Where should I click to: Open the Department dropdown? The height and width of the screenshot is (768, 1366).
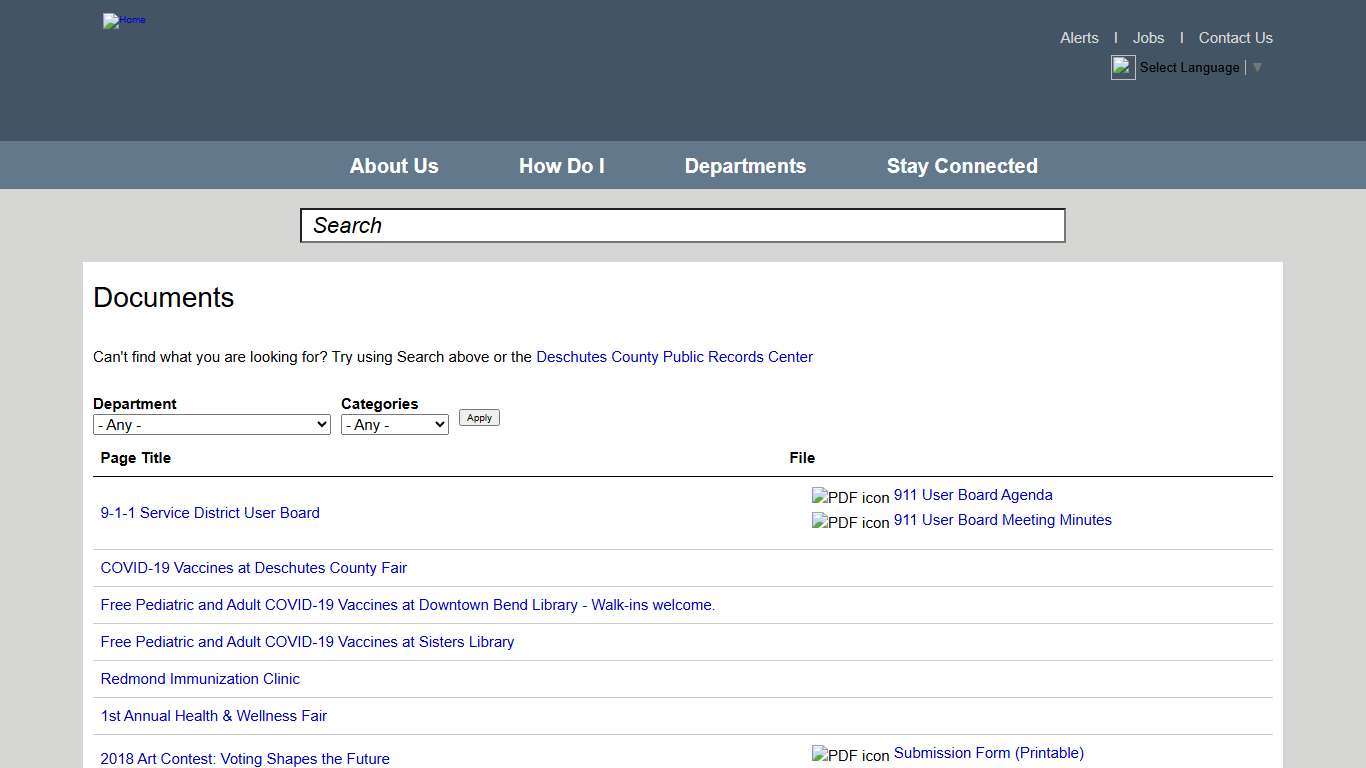211,424
